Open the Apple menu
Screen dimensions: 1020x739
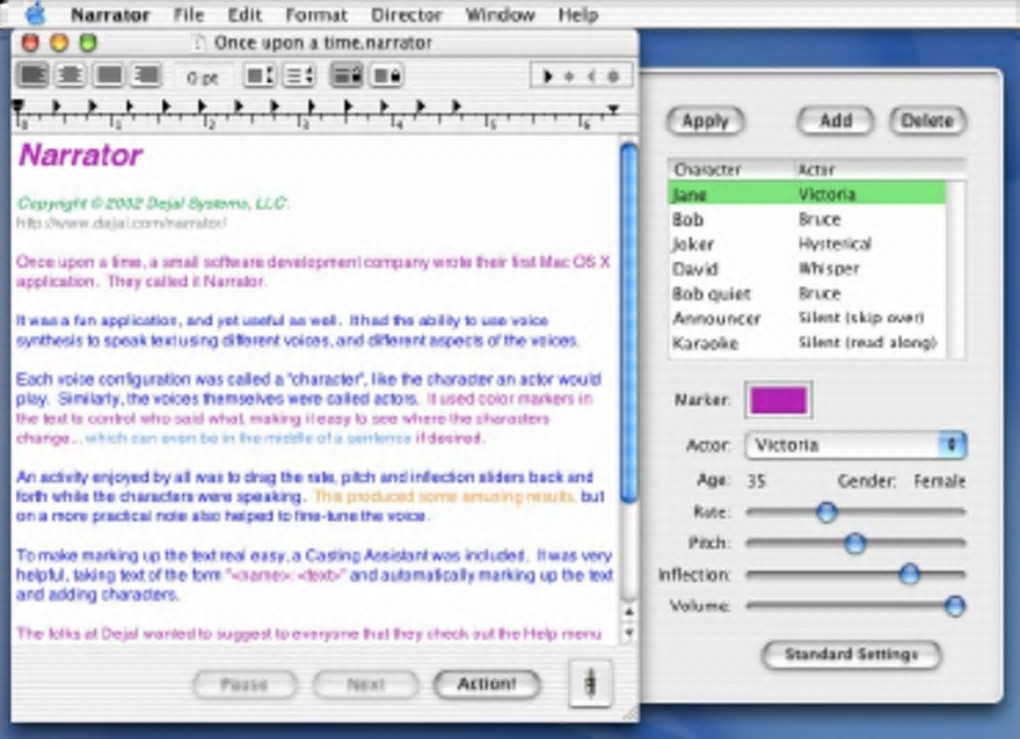point(36,13)
